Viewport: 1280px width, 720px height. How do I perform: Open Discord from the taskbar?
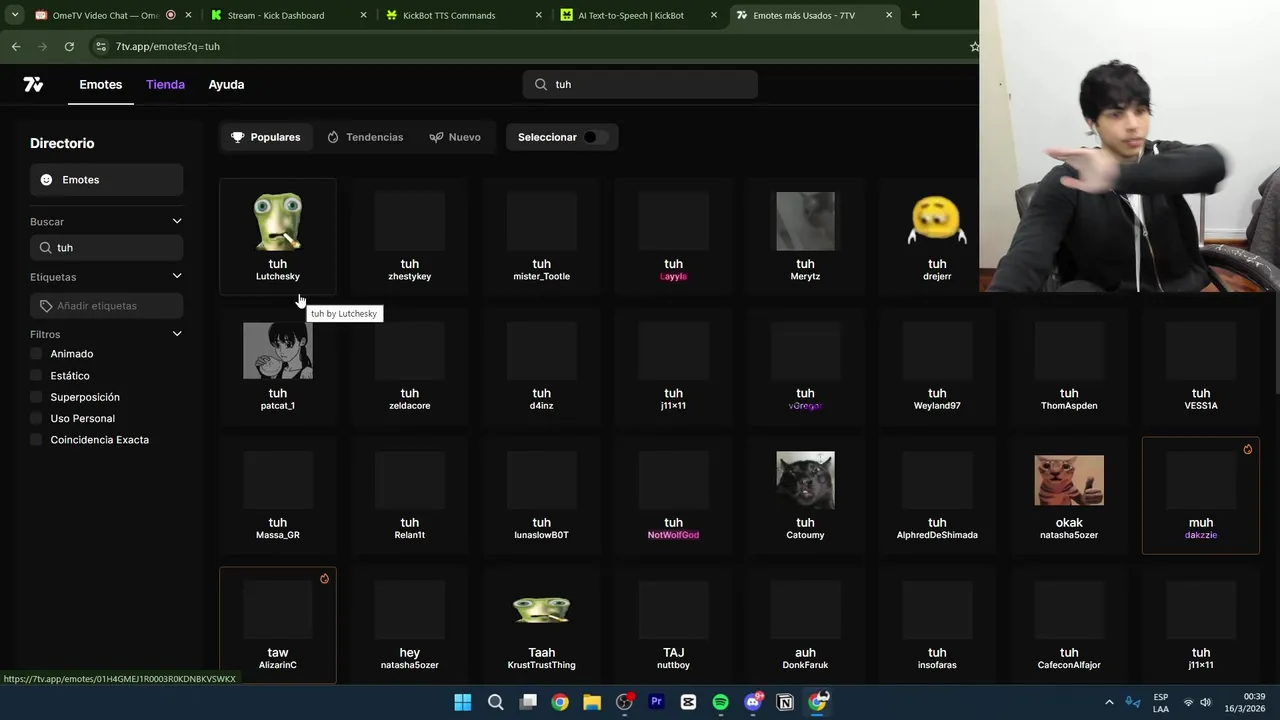(x=753, y=702)
